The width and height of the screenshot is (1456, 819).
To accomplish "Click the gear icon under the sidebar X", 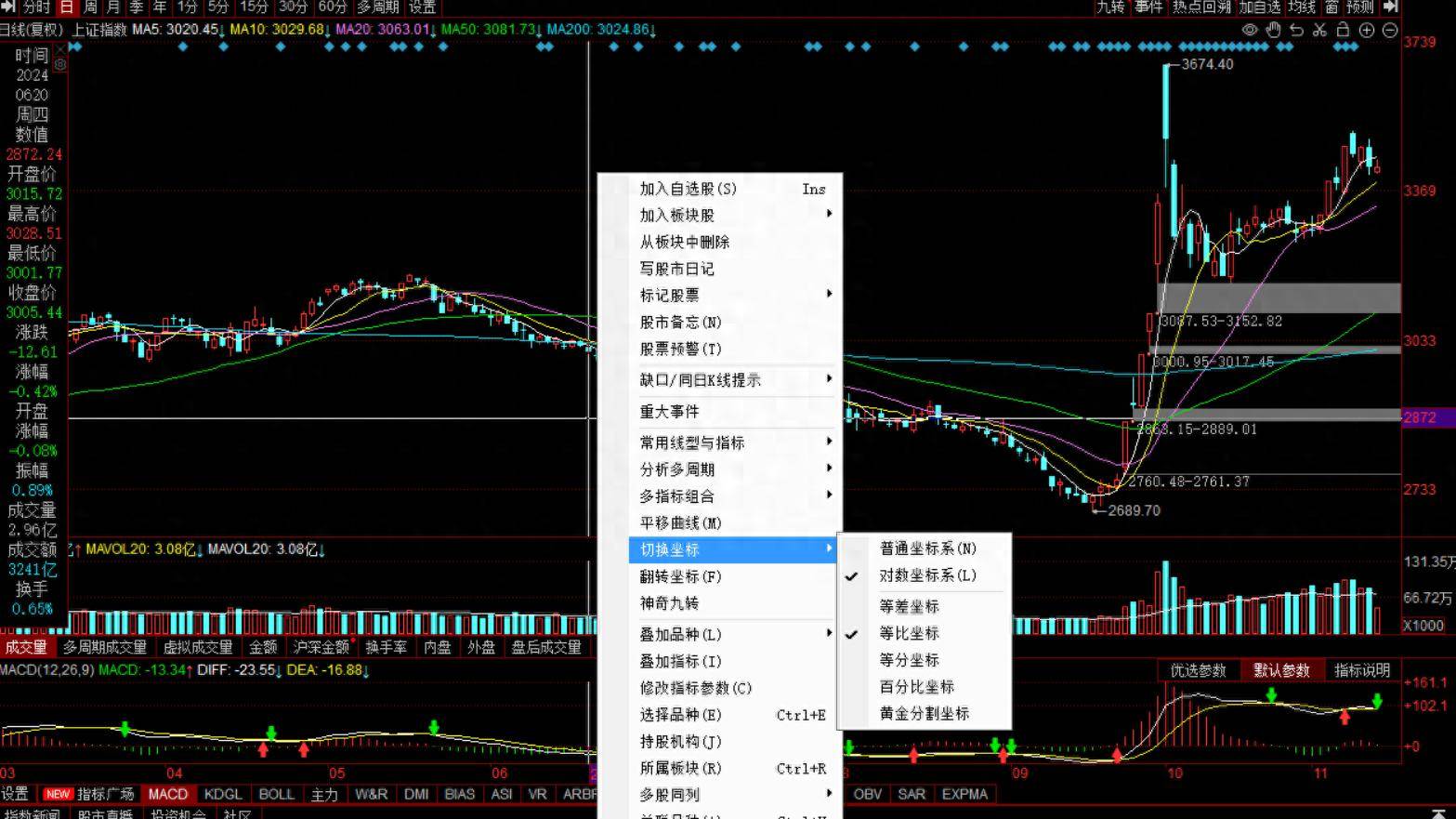I will click(60, 64).
